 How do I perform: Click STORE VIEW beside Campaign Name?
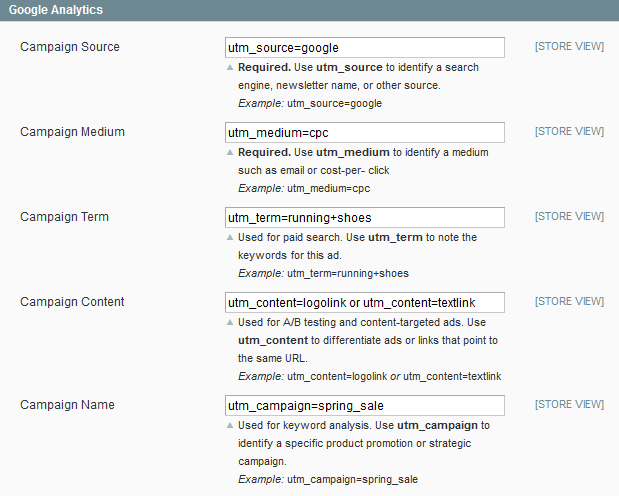point(569,405)
